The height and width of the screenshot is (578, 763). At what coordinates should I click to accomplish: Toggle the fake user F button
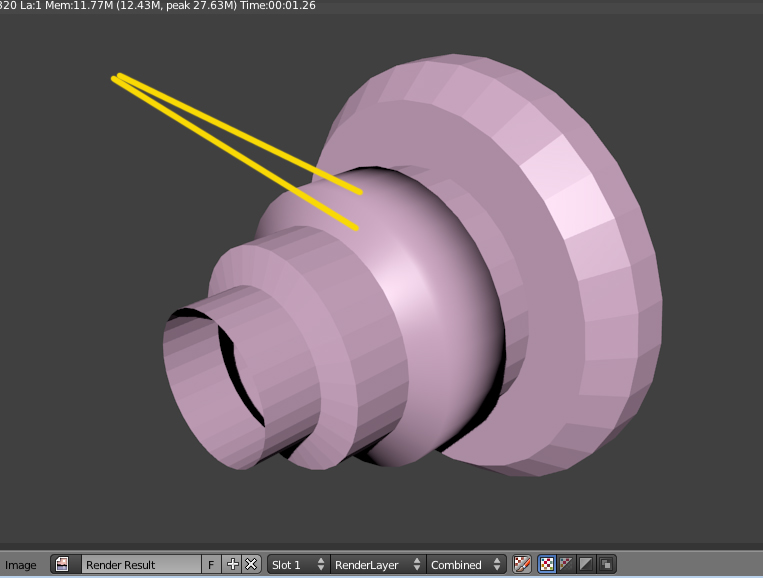211,564
